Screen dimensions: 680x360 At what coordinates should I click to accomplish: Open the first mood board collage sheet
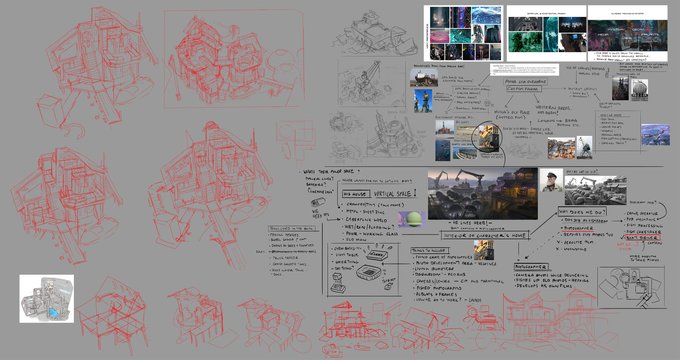pyautogui.click(x=463, y=33)
